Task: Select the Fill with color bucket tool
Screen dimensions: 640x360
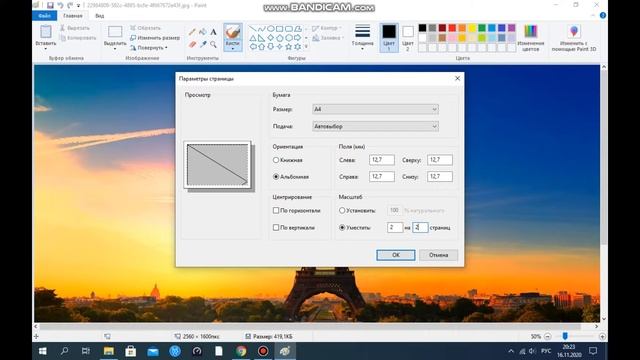Action: [x=202, y=32]
